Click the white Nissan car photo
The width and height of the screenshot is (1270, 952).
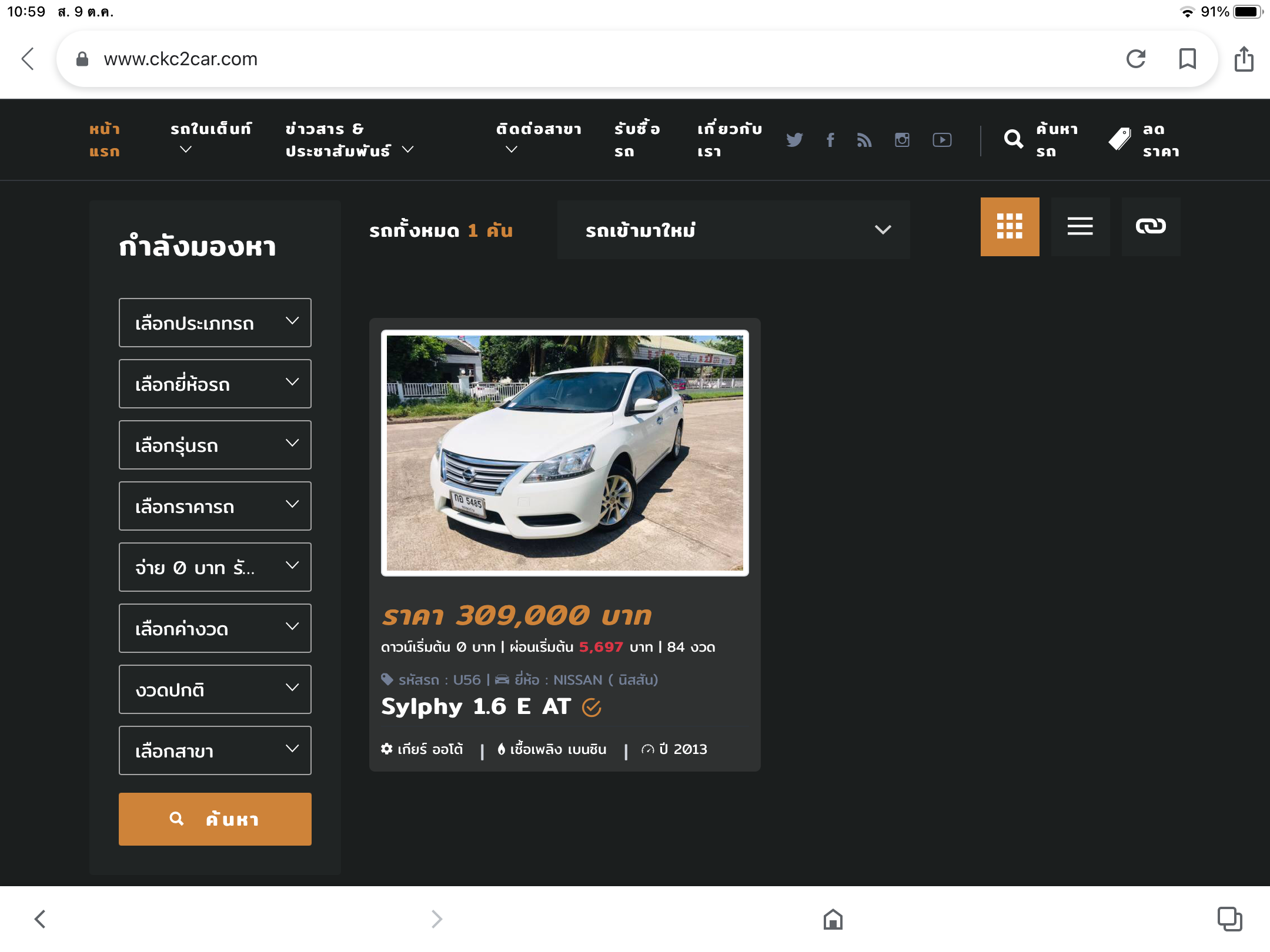pos(564,453)
